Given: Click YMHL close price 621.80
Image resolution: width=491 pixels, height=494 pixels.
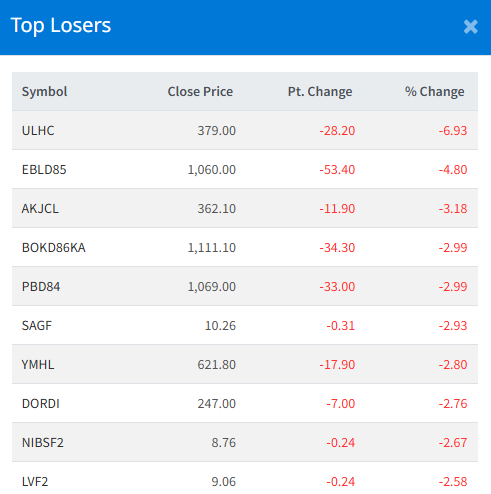Looking at the screenshot, I should pyautogui.click(x=216, y=365).
